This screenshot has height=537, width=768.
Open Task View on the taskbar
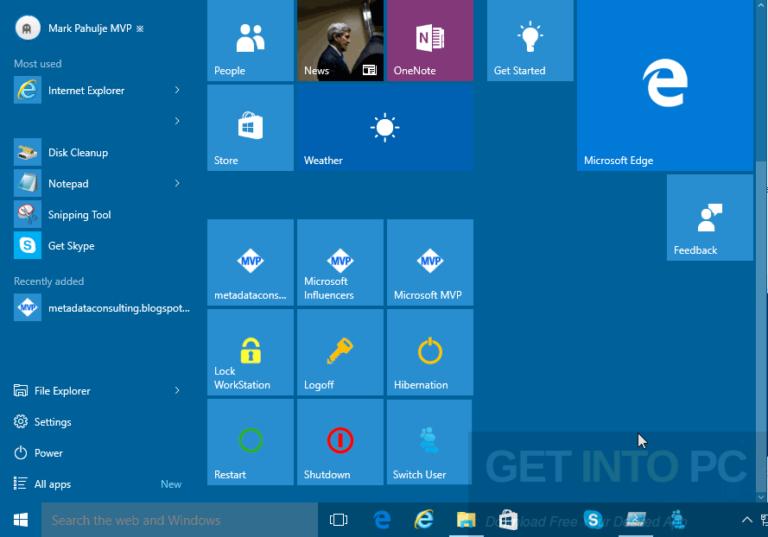coord(338,520)
